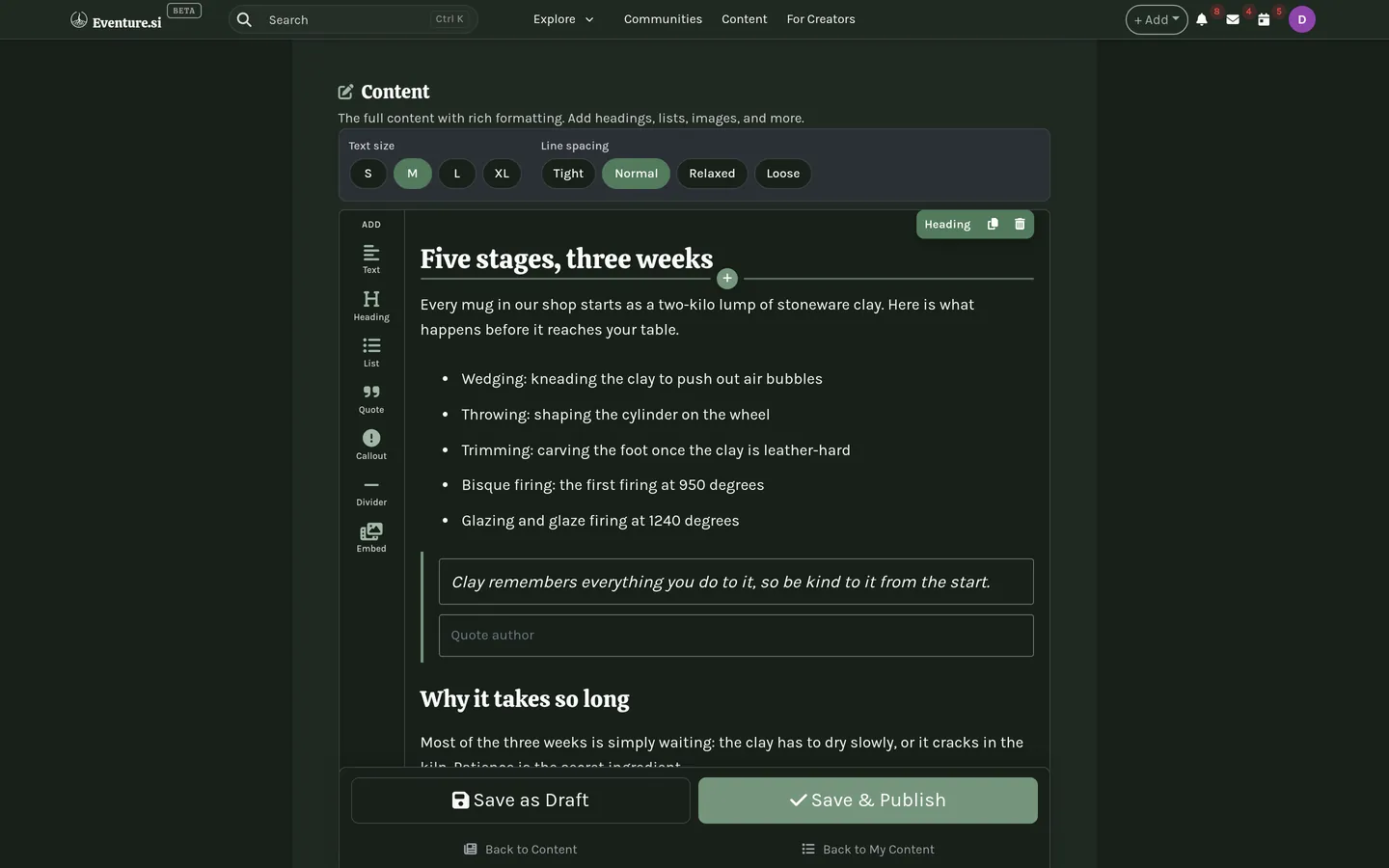Follow Back to Content link

click(521, 850)
